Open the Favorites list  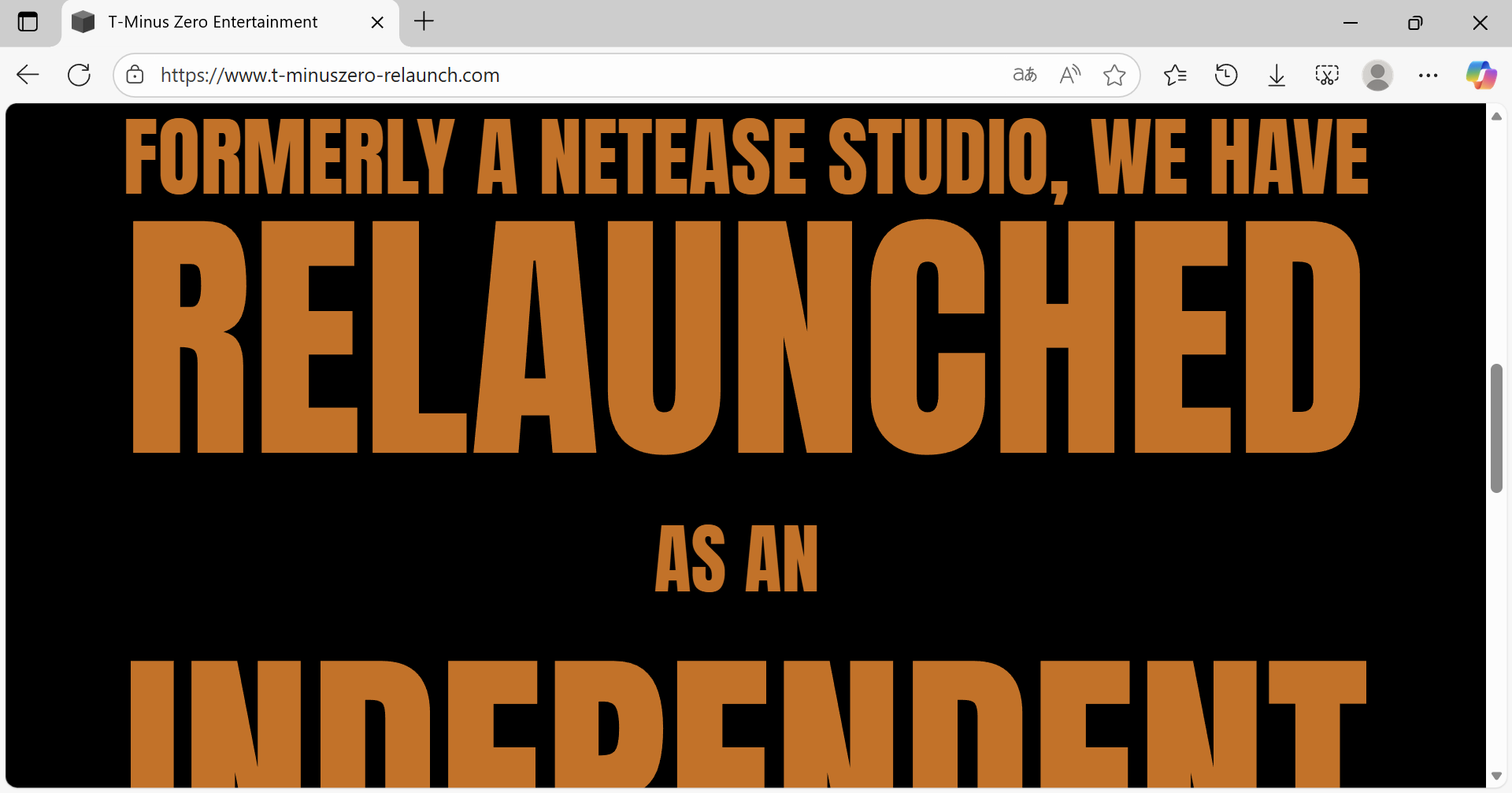pyautogui.click(x=1175, y=75)
